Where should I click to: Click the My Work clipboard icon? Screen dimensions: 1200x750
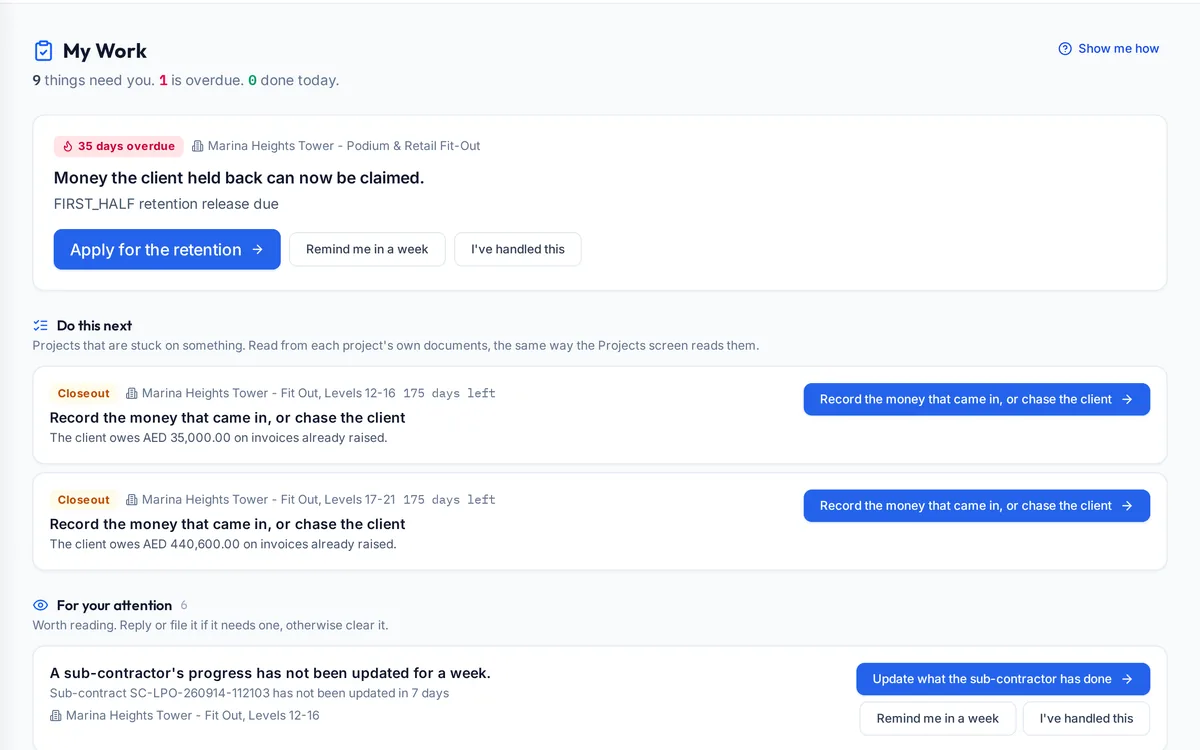pyautogui.click(x=43, y=51)
